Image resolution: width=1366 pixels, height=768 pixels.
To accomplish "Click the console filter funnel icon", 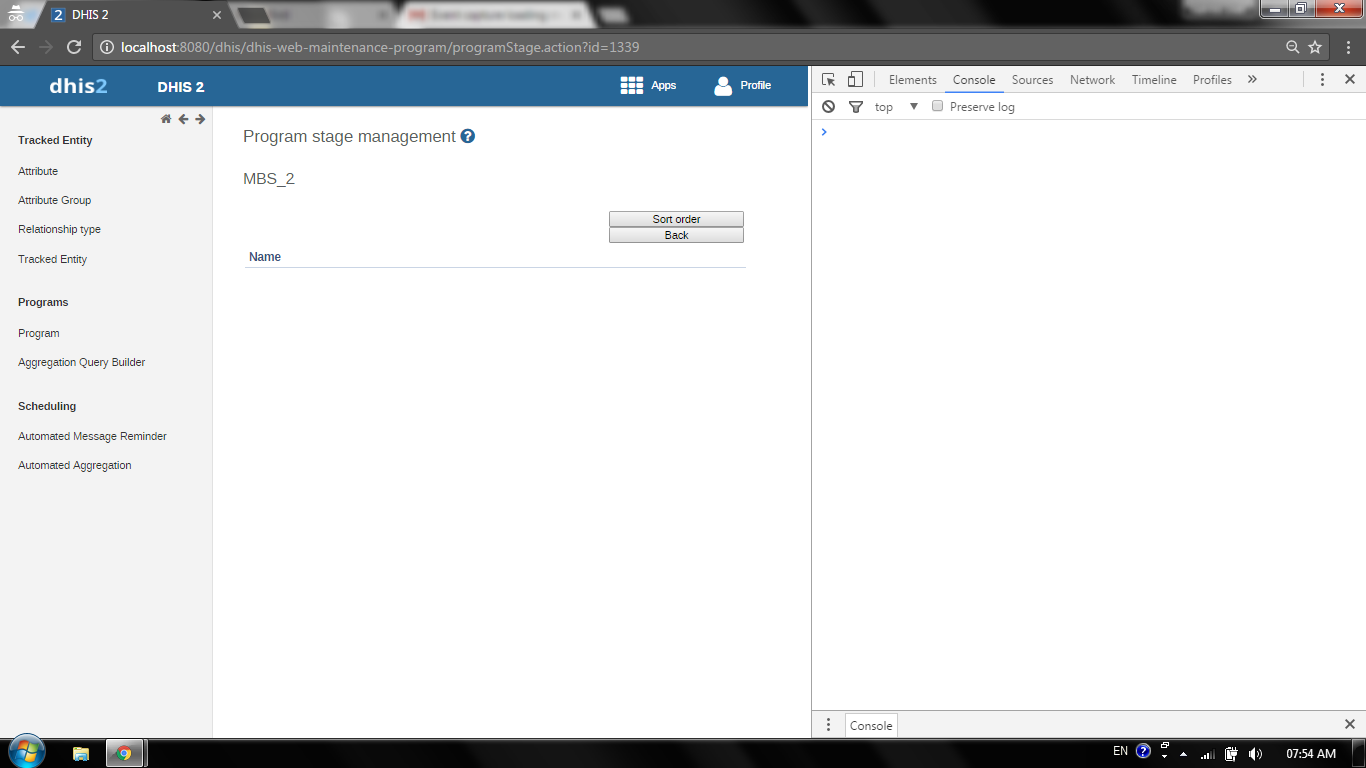I will 855,107.
